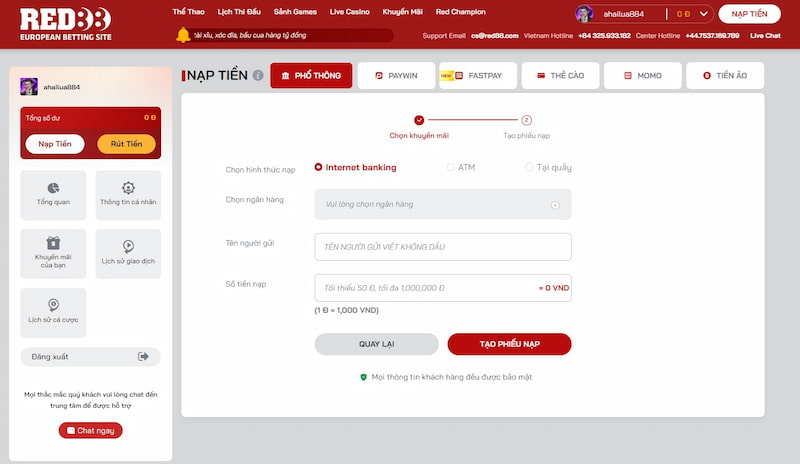Open Thông tin cá nhân settings icon
The width and height of the screenshot is (800, 464).
(x=128, y=188)
